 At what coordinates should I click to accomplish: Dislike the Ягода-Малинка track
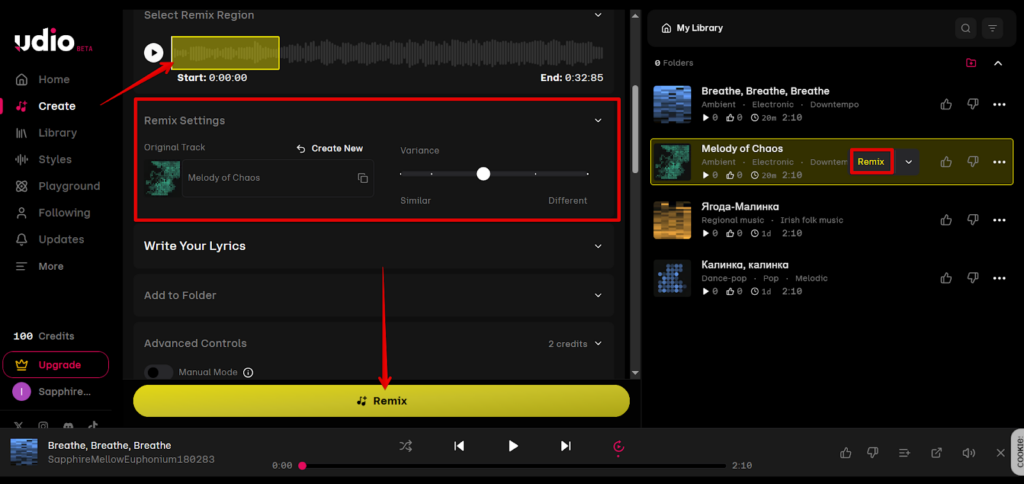tap(973, 220)
